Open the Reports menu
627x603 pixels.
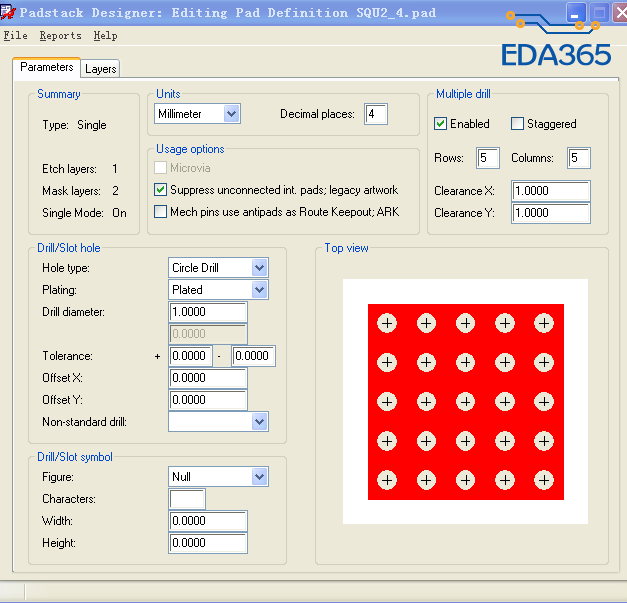pyautogui.click(x=60, y=36)
